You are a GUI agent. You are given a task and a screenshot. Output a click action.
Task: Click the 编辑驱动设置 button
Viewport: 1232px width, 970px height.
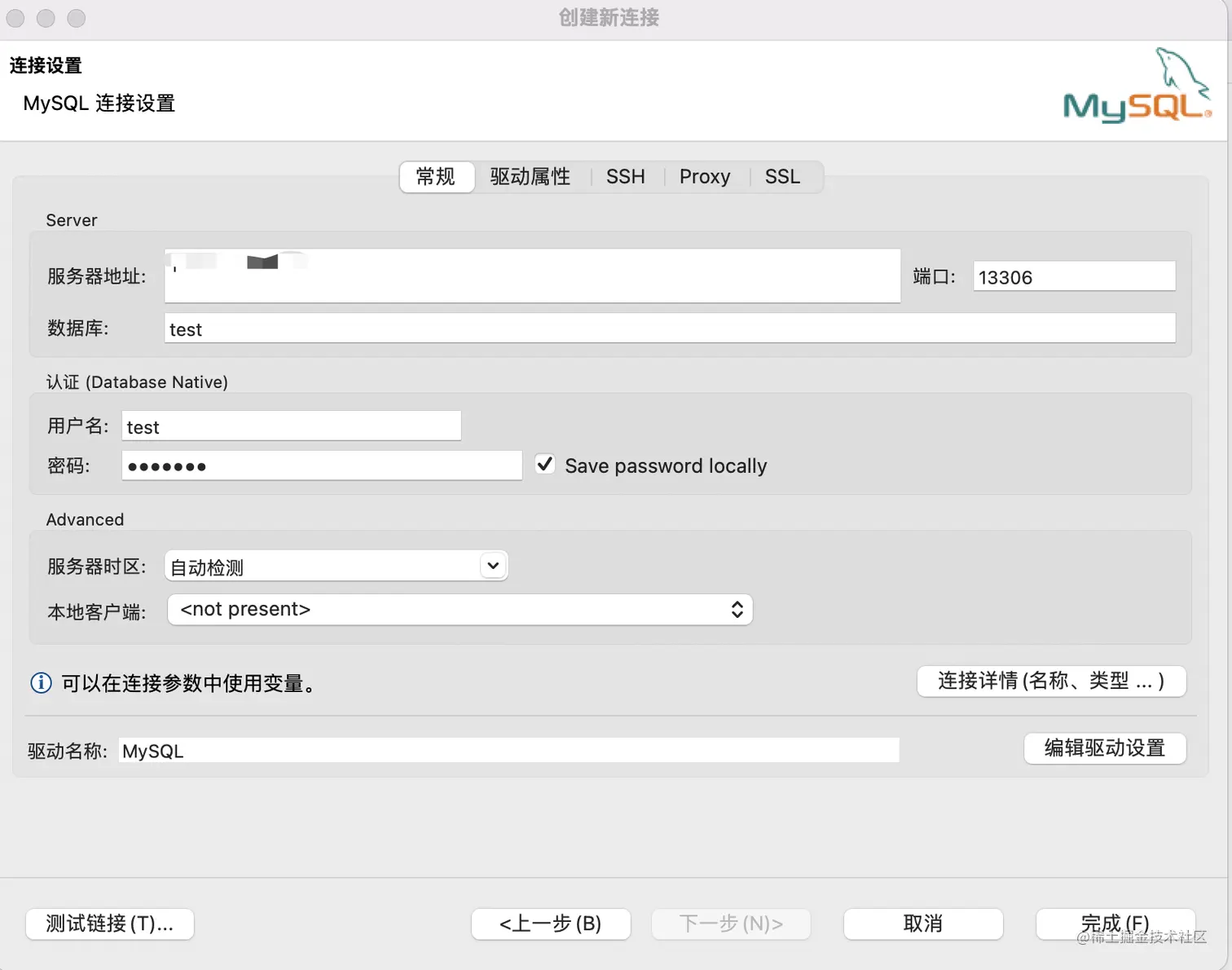[1105, 747]
